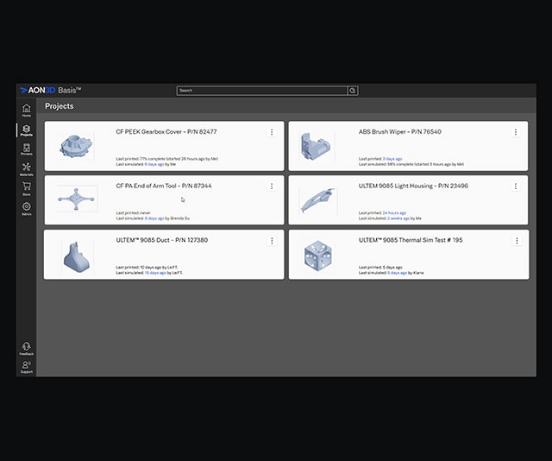Screen dimensions: 552x461
Task: Open ABS Brush Wiper - P/N 76540 title
Action: [x=400, y=132]
